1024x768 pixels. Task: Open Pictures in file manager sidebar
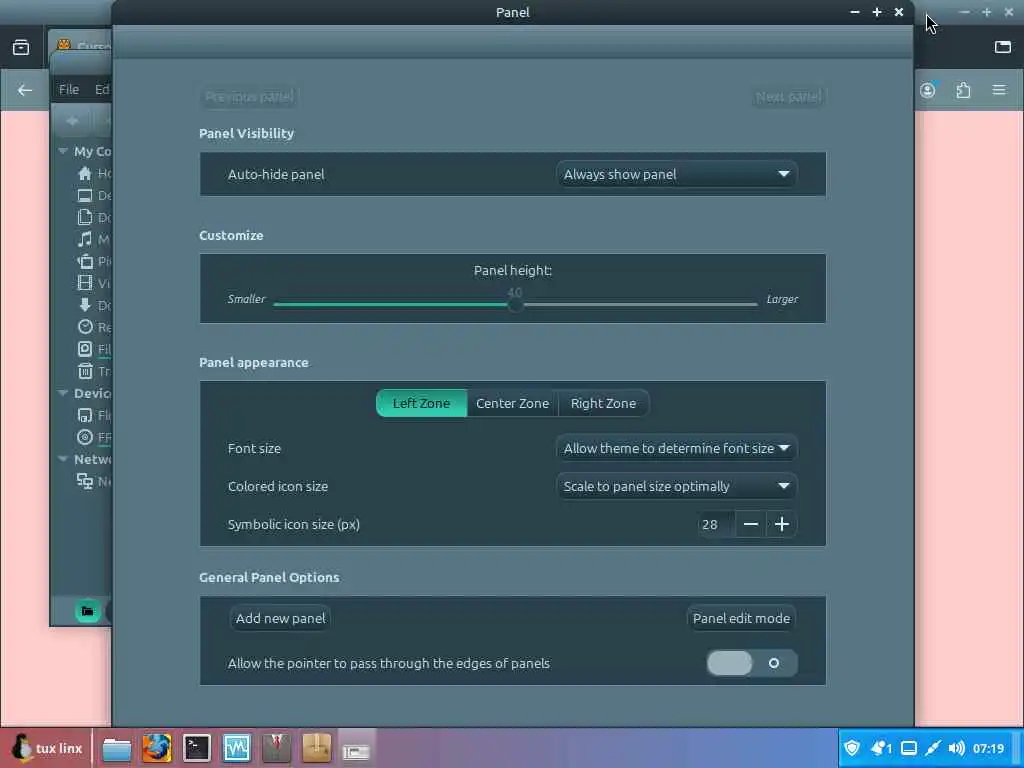click(93, 261)
